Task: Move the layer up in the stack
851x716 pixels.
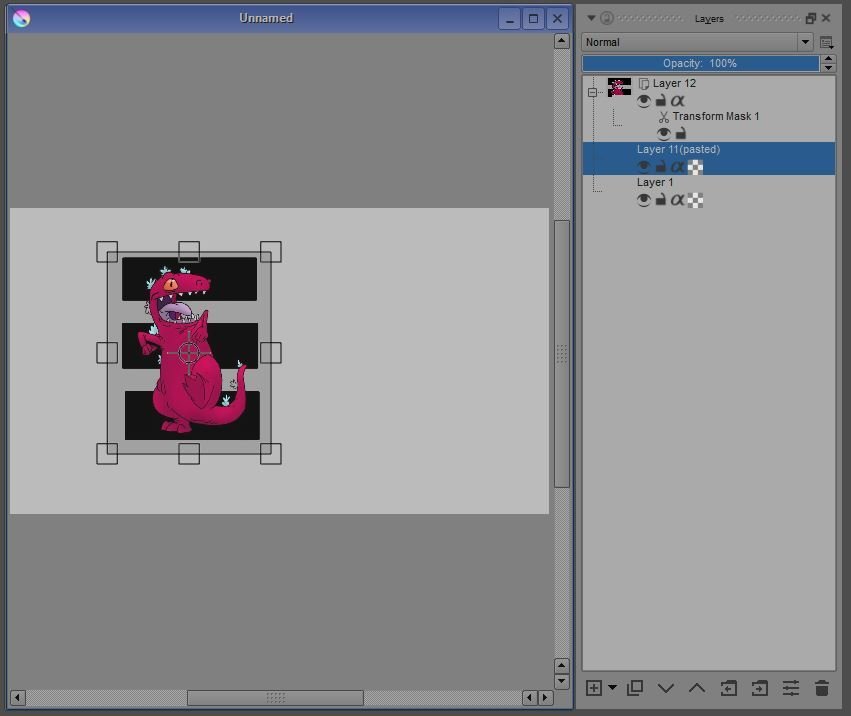Action: click(697, 688)
